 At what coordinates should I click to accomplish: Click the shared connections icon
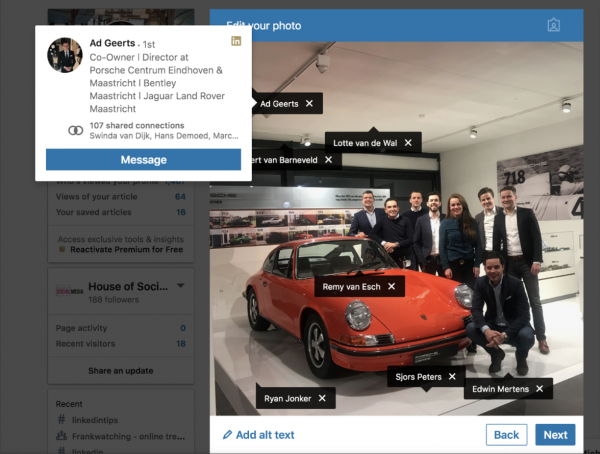click(75, 131)
